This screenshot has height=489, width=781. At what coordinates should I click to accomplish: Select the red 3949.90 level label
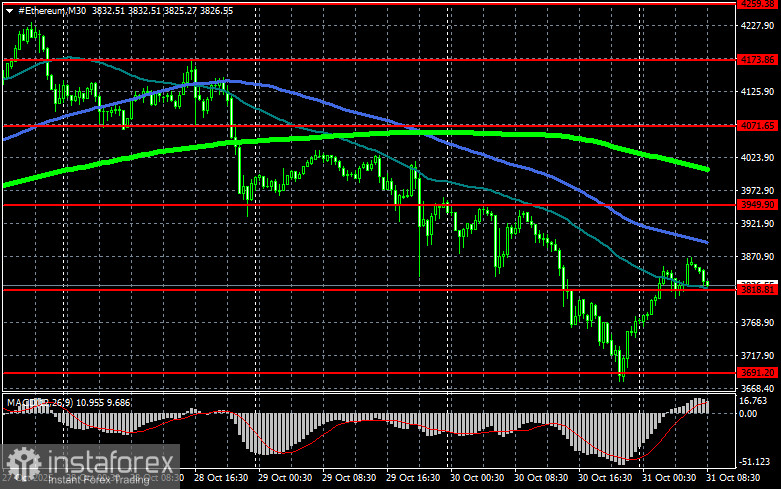758,205
